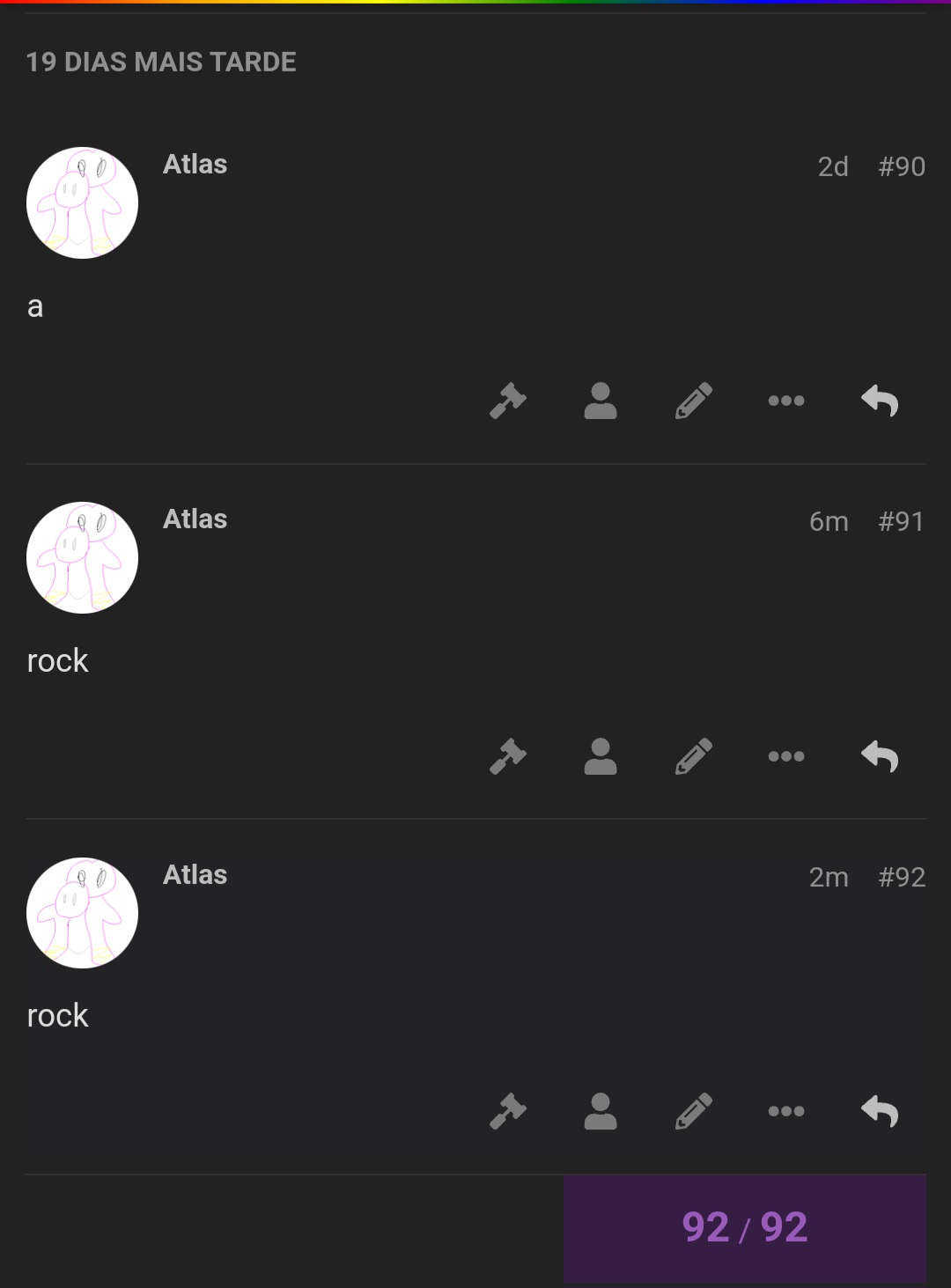
Task: Open user profile icon on post #92
Action: tap(601, 1111)
